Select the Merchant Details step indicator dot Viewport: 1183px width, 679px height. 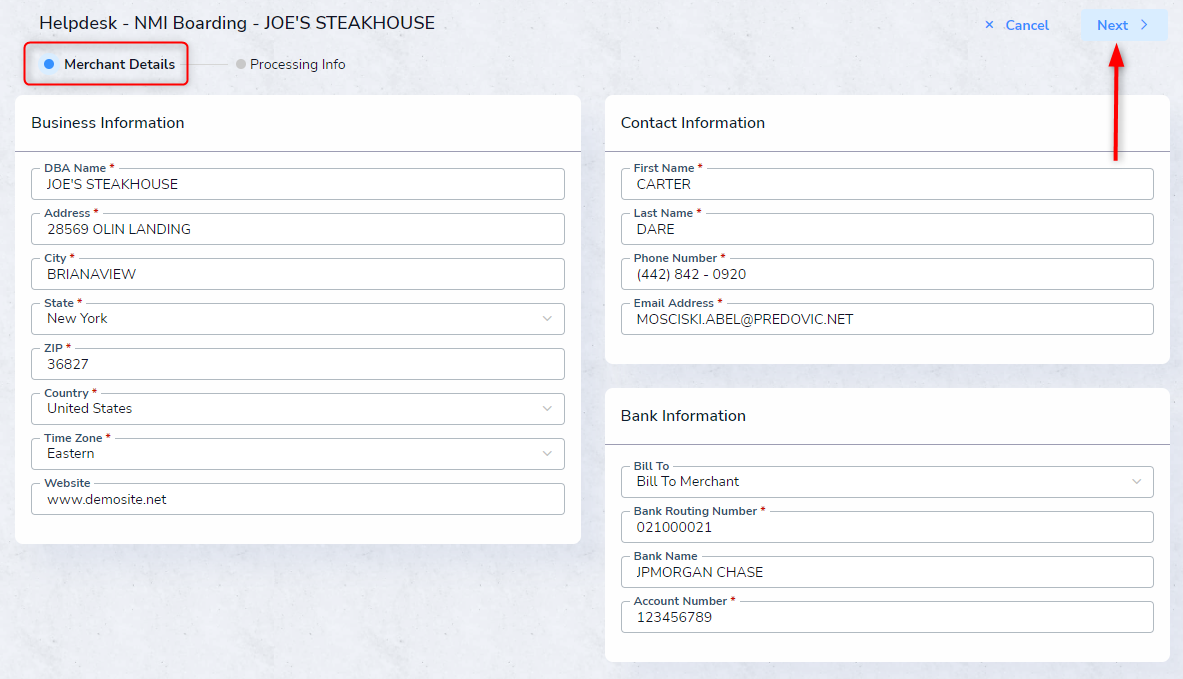pyautogui.click(x=49, y=64)
